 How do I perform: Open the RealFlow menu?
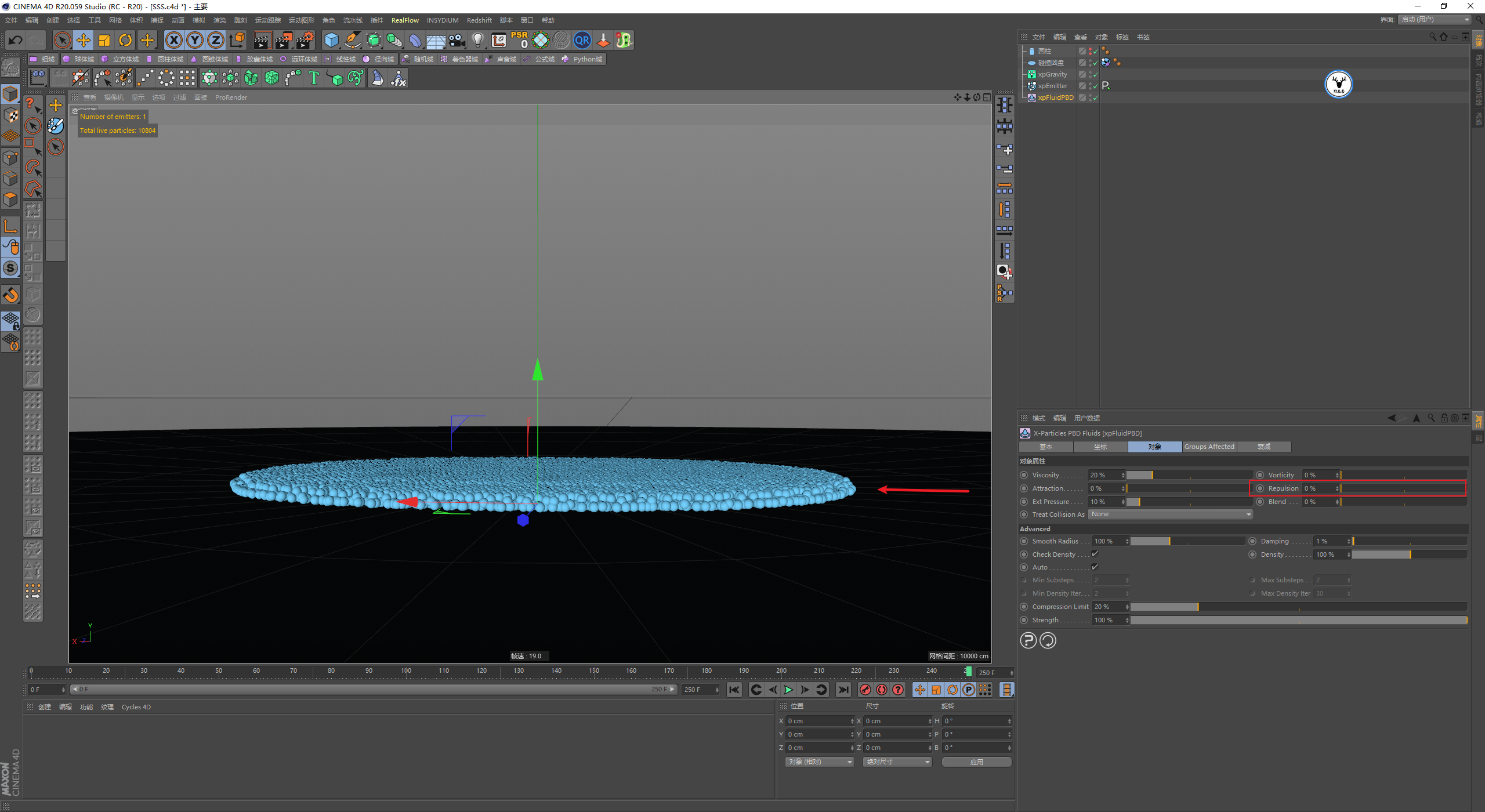point(405,20)
